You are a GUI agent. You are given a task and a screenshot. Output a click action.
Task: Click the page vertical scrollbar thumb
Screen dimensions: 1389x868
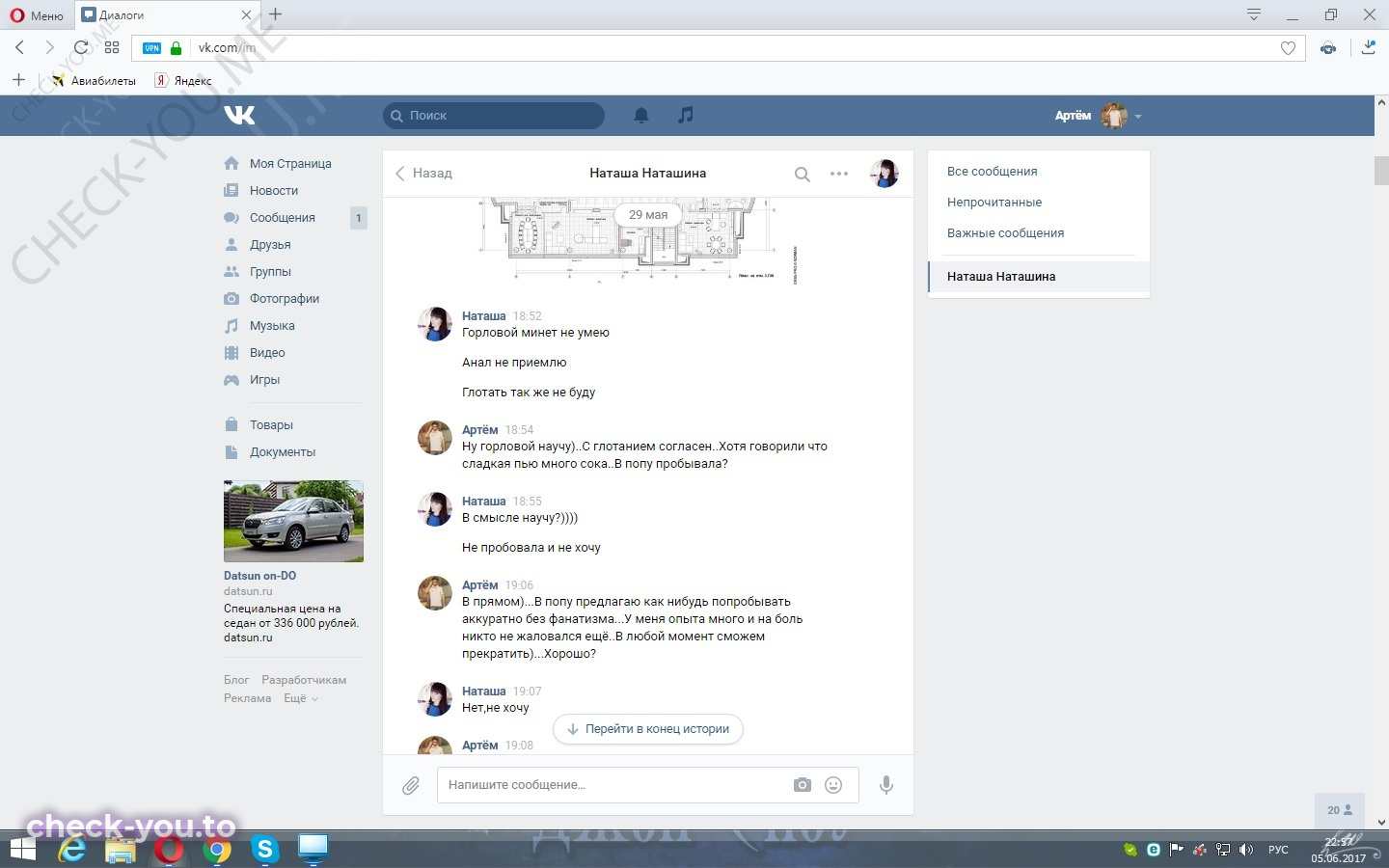point(1381,170)
